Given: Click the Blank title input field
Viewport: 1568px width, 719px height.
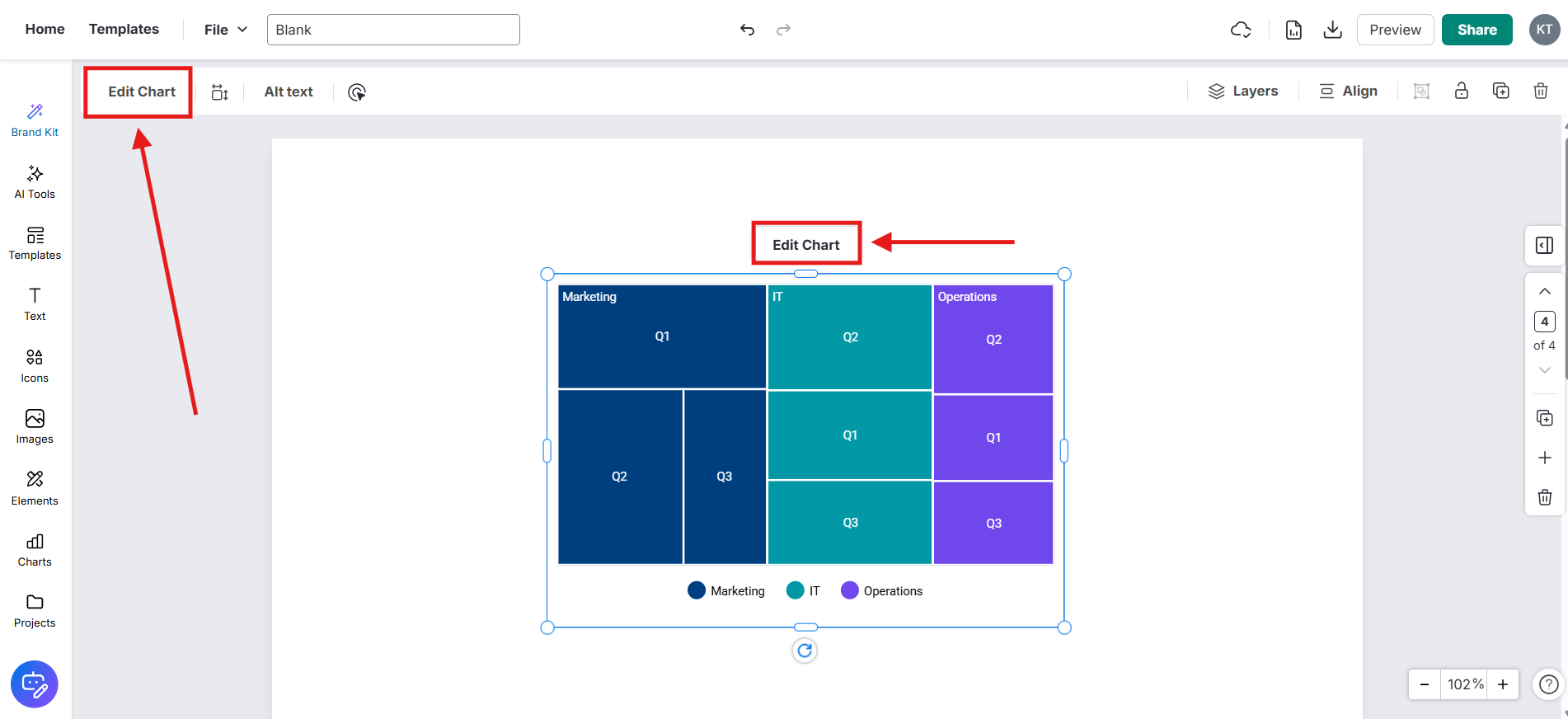Looking at the screenshot, I should pos(393,30).
